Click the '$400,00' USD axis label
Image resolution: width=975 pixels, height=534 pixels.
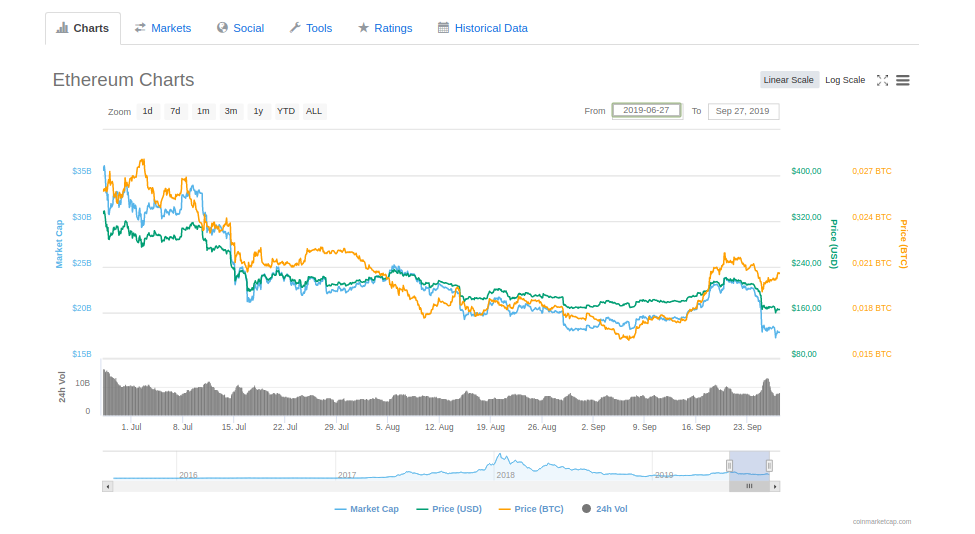[x=806, y=172]
